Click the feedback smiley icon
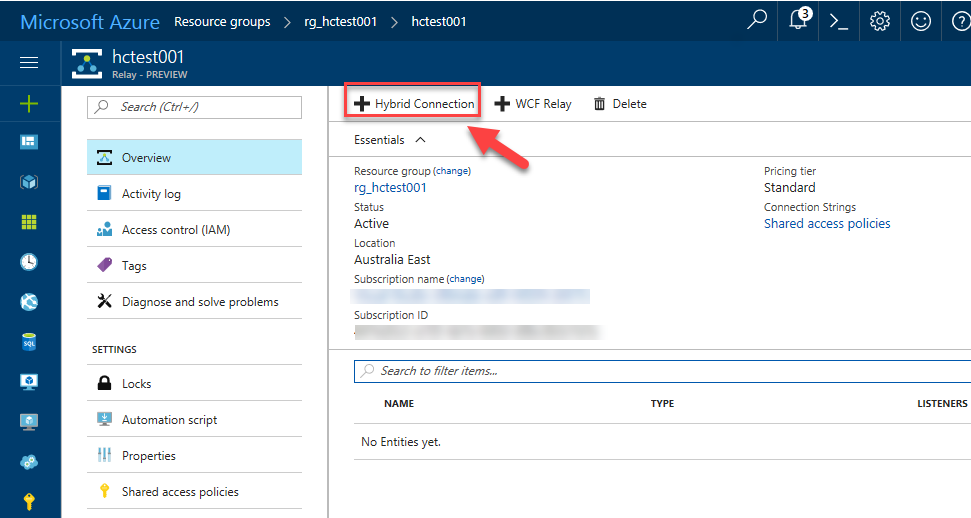 point(920,21)
